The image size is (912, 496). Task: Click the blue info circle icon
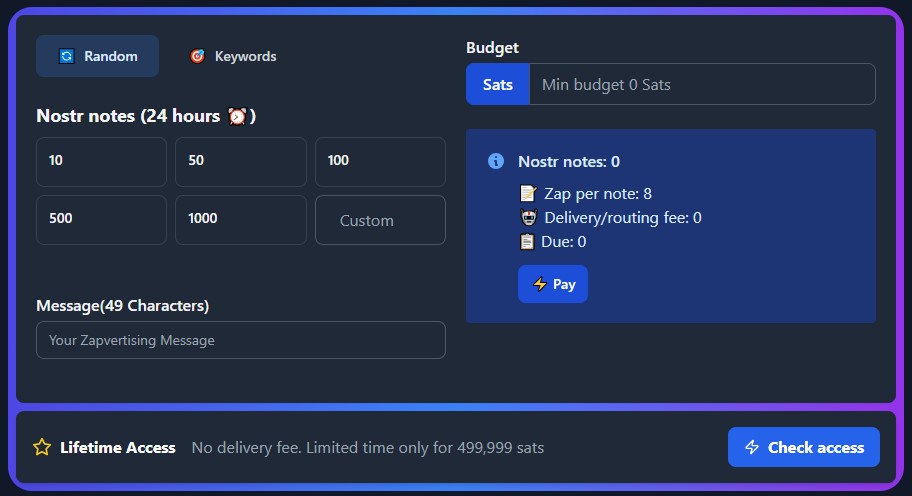[495, 161]
